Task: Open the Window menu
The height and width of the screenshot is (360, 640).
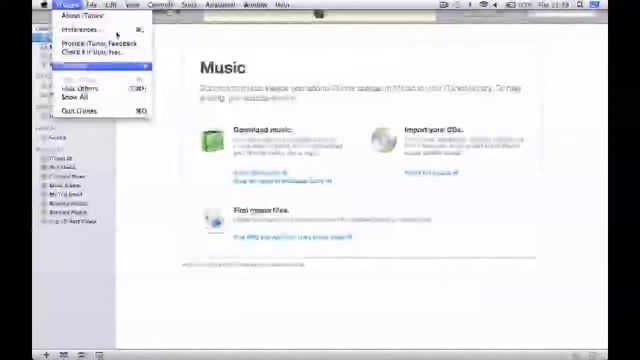Action: click(x=255, y=5)
